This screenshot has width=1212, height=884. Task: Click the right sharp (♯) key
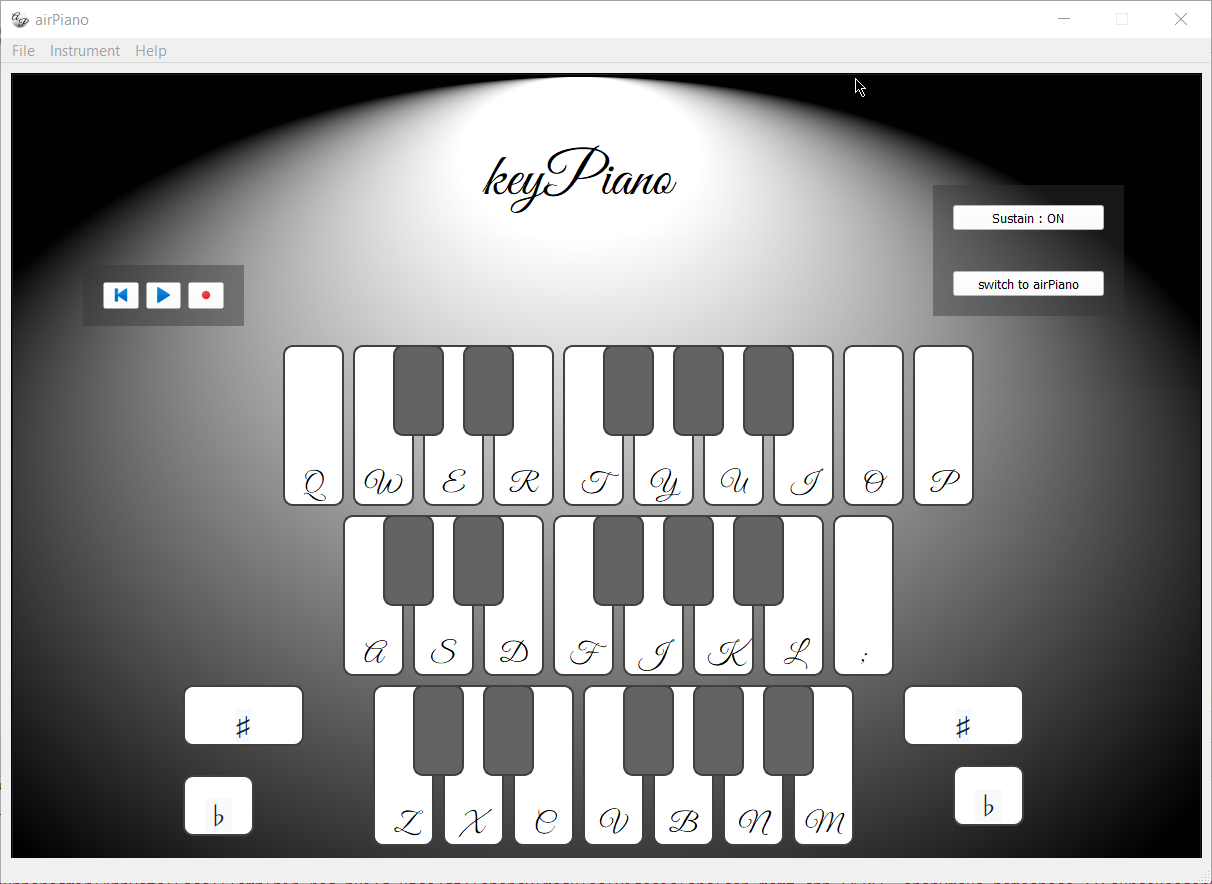[963, 716]
